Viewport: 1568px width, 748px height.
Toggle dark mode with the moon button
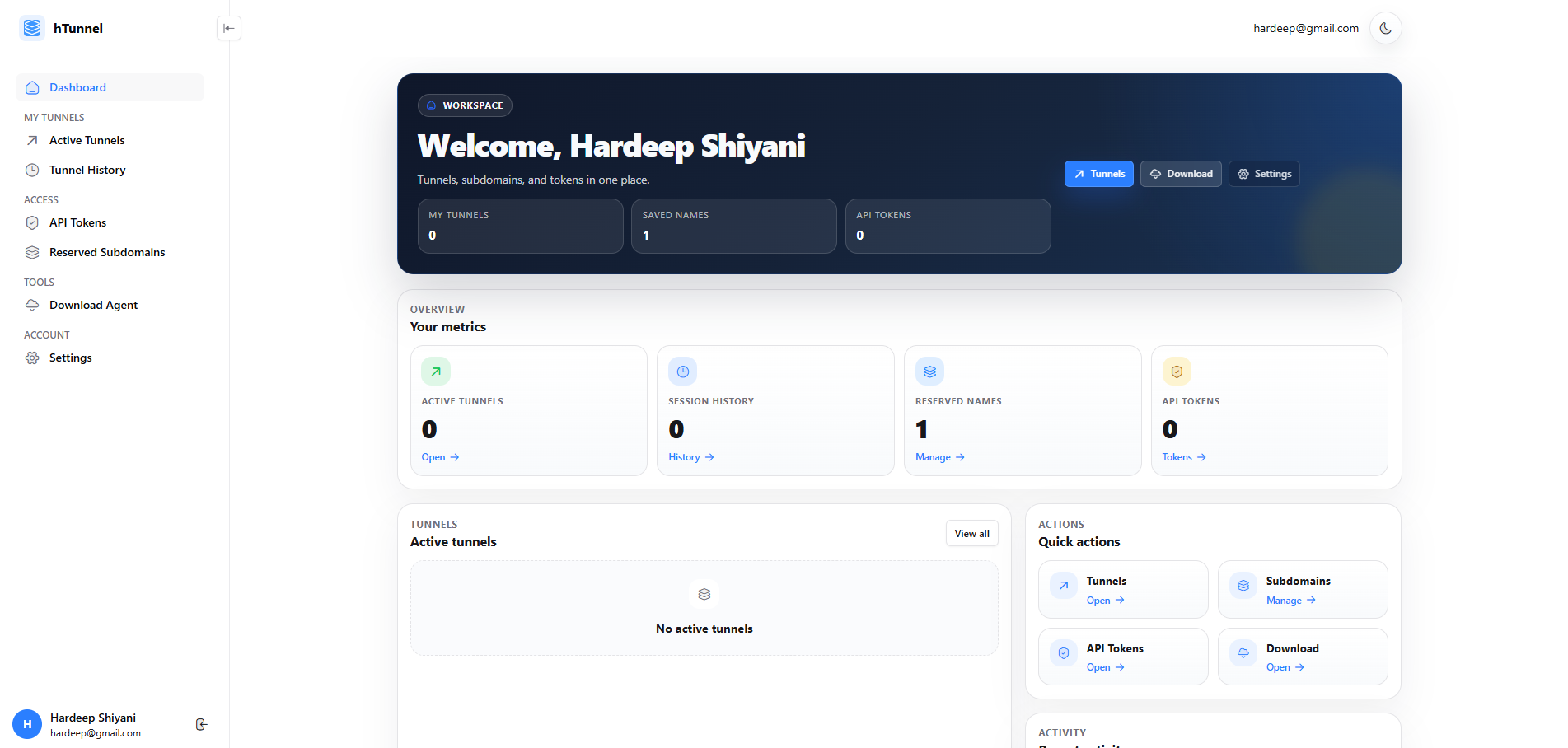coord(1385,27)
